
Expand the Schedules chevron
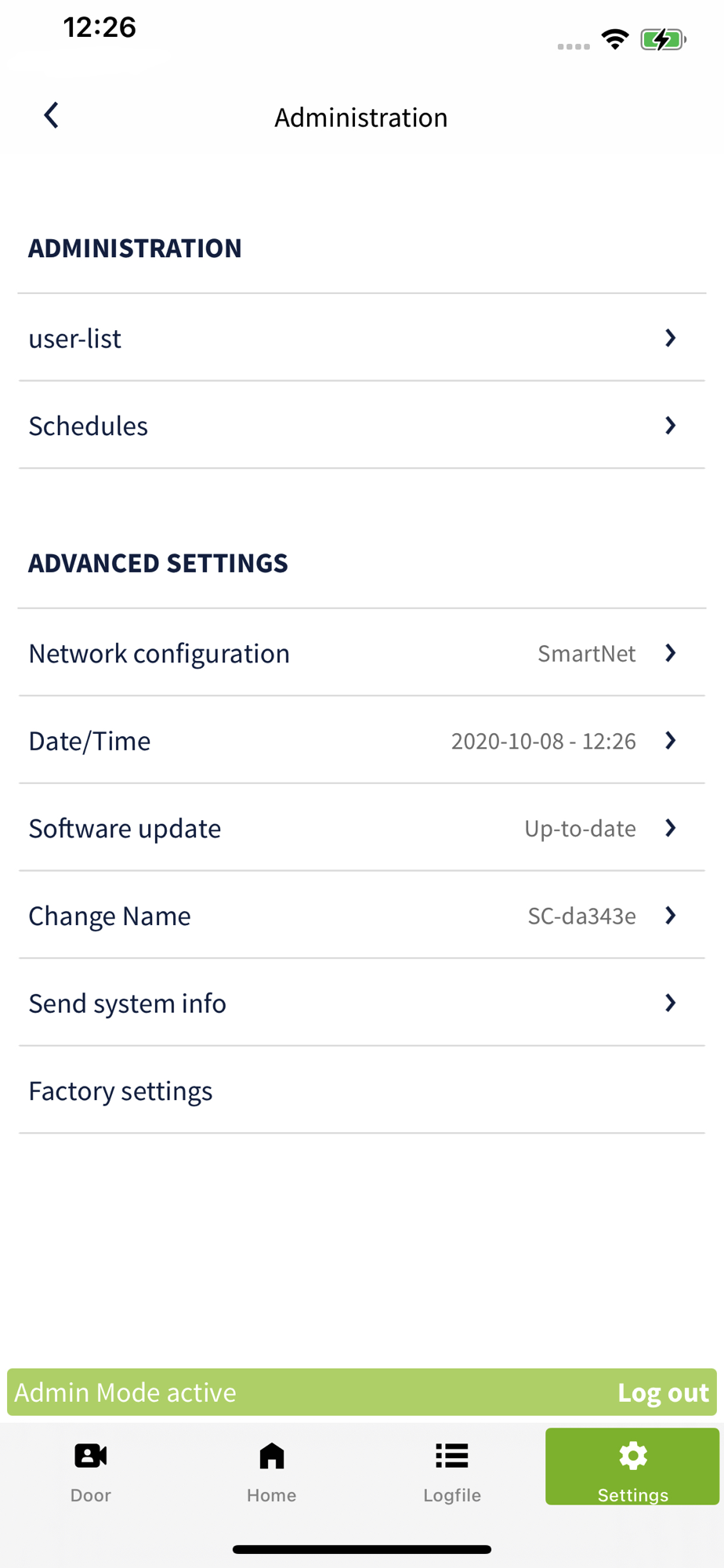(671, 426)
